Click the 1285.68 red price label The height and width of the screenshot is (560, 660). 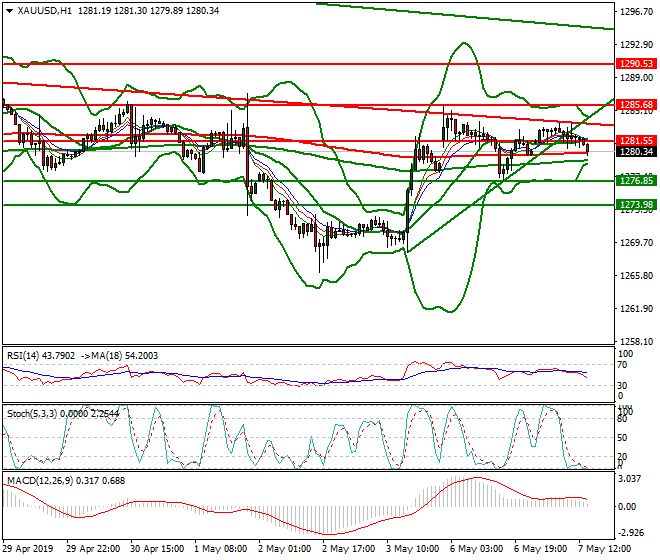[x=636, y=104]
